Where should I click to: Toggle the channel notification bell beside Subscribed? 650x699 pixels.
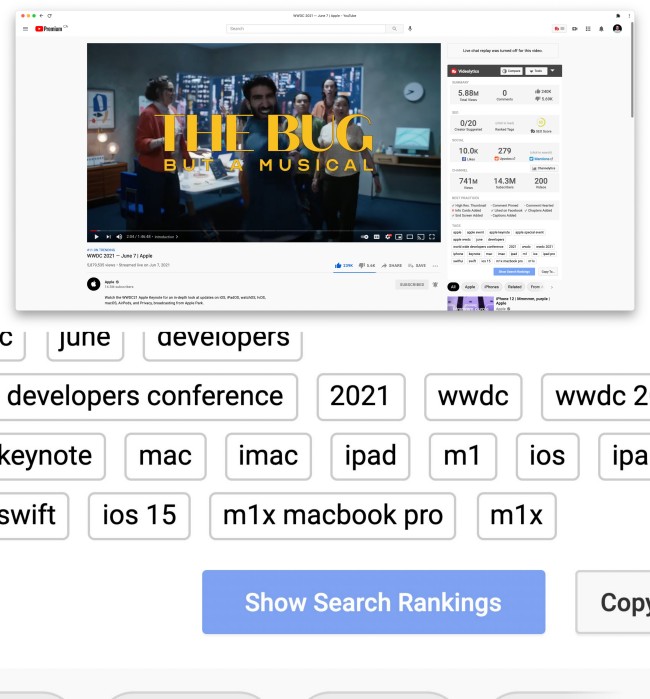pos(435,284)
